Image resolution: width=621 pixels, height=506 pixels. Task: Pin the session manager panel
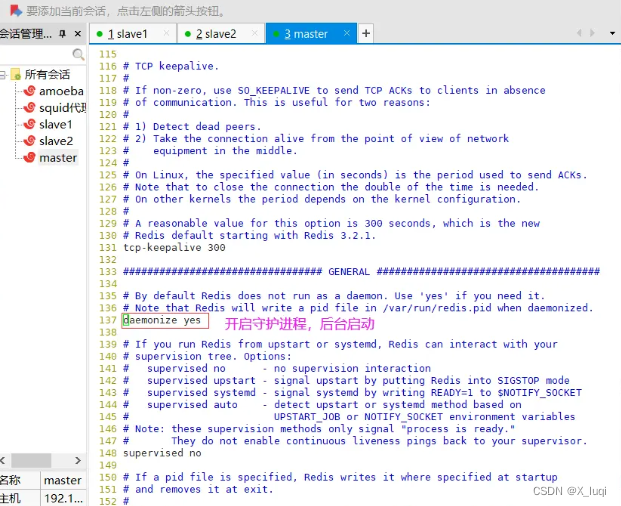(x=62, y=34)
